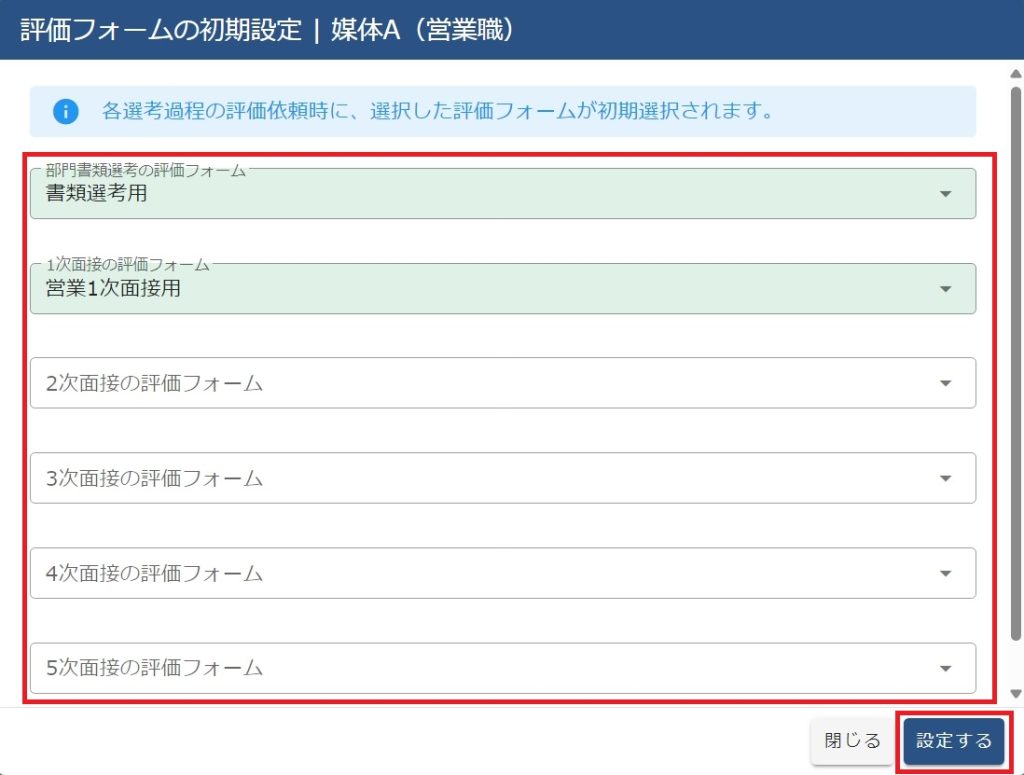Click the scrollbar up arrow
The width and height of the screenshot is (1024, 775).
(x=1016, y=73)
